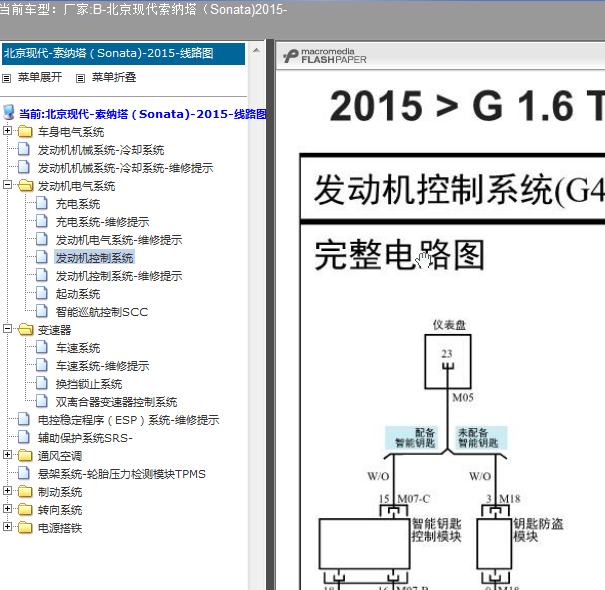
Task: Select the highlighted 发动机控制系统 item
Action: (95, 258)
